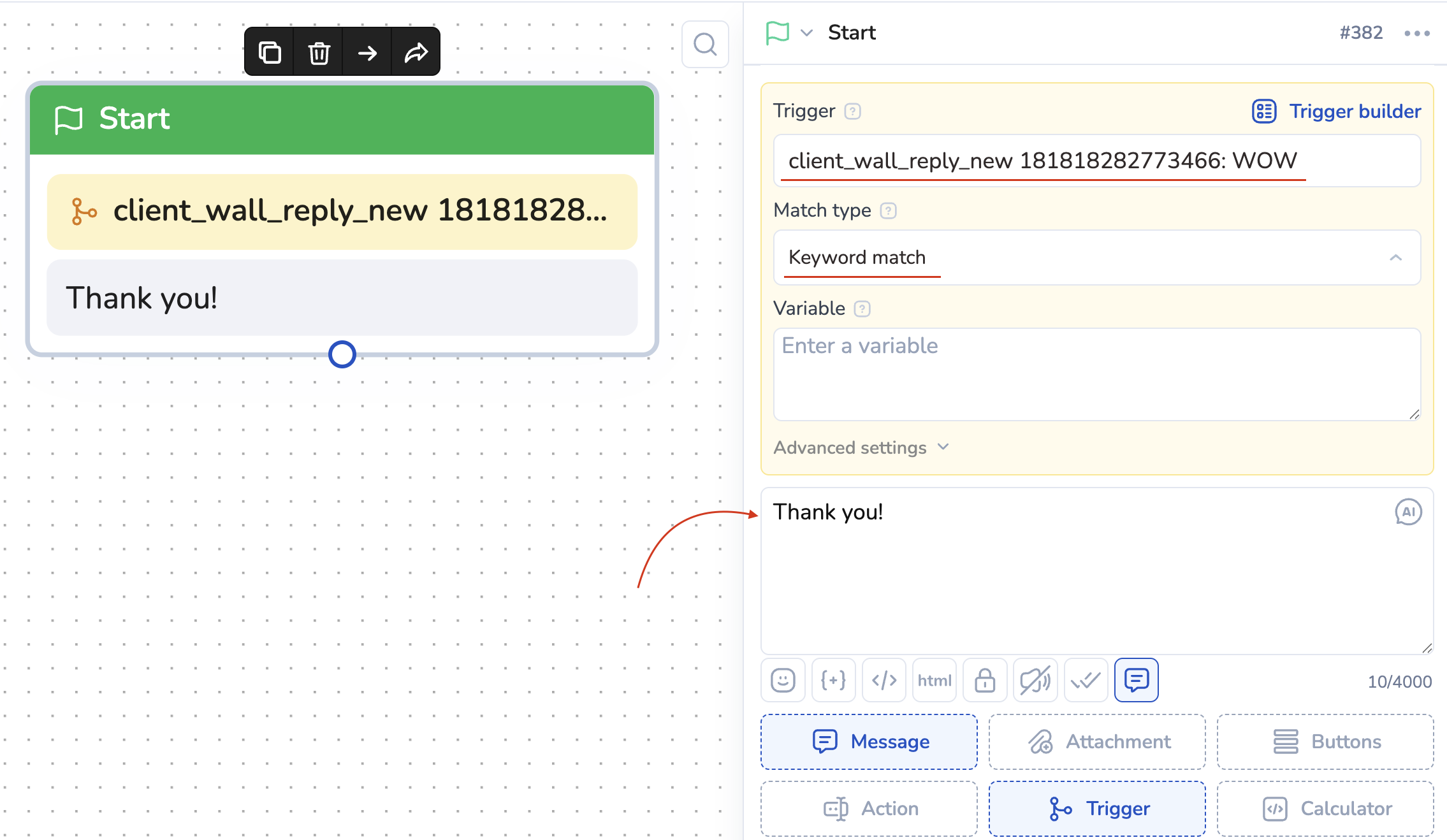Click the right arrow toolbar icon
Image resolution: width=1447 pixels, height=840 pixels.
[x=367, y=52]
